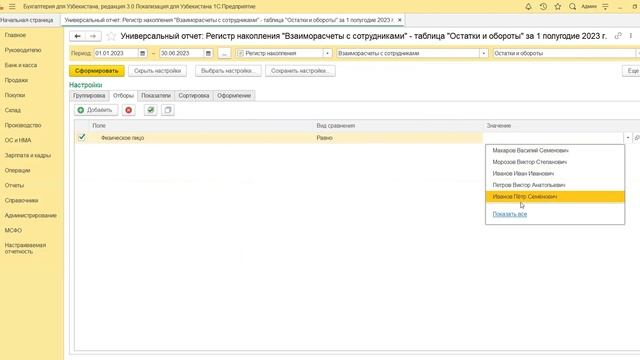
Task: Open Производство section
Action: click(23, 125)
